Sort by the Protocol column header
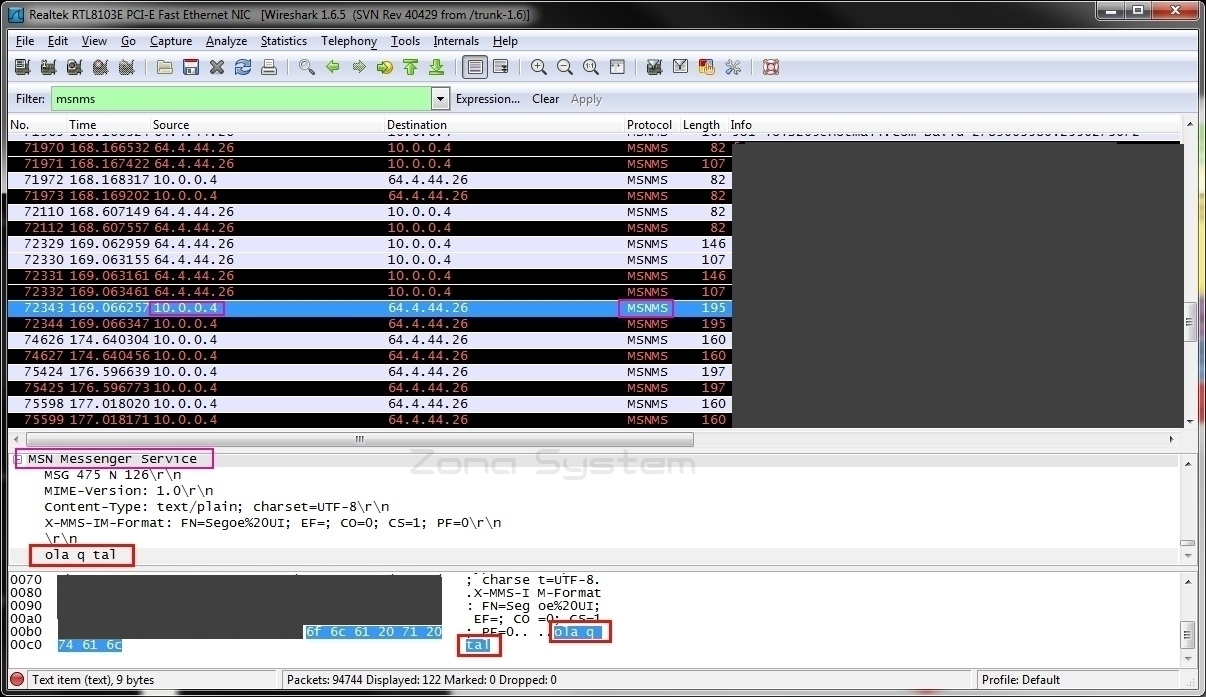 pos(651,125)
